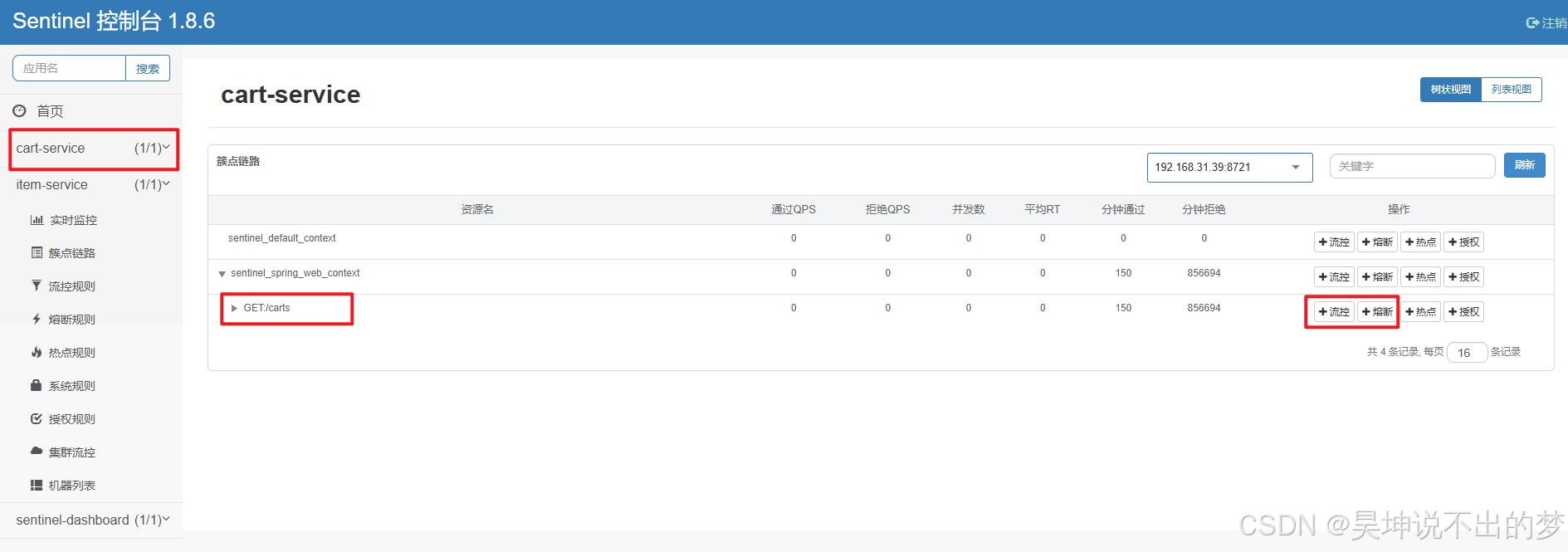Add 流控 rule for GET:/carts

(x=1334, y=312)
